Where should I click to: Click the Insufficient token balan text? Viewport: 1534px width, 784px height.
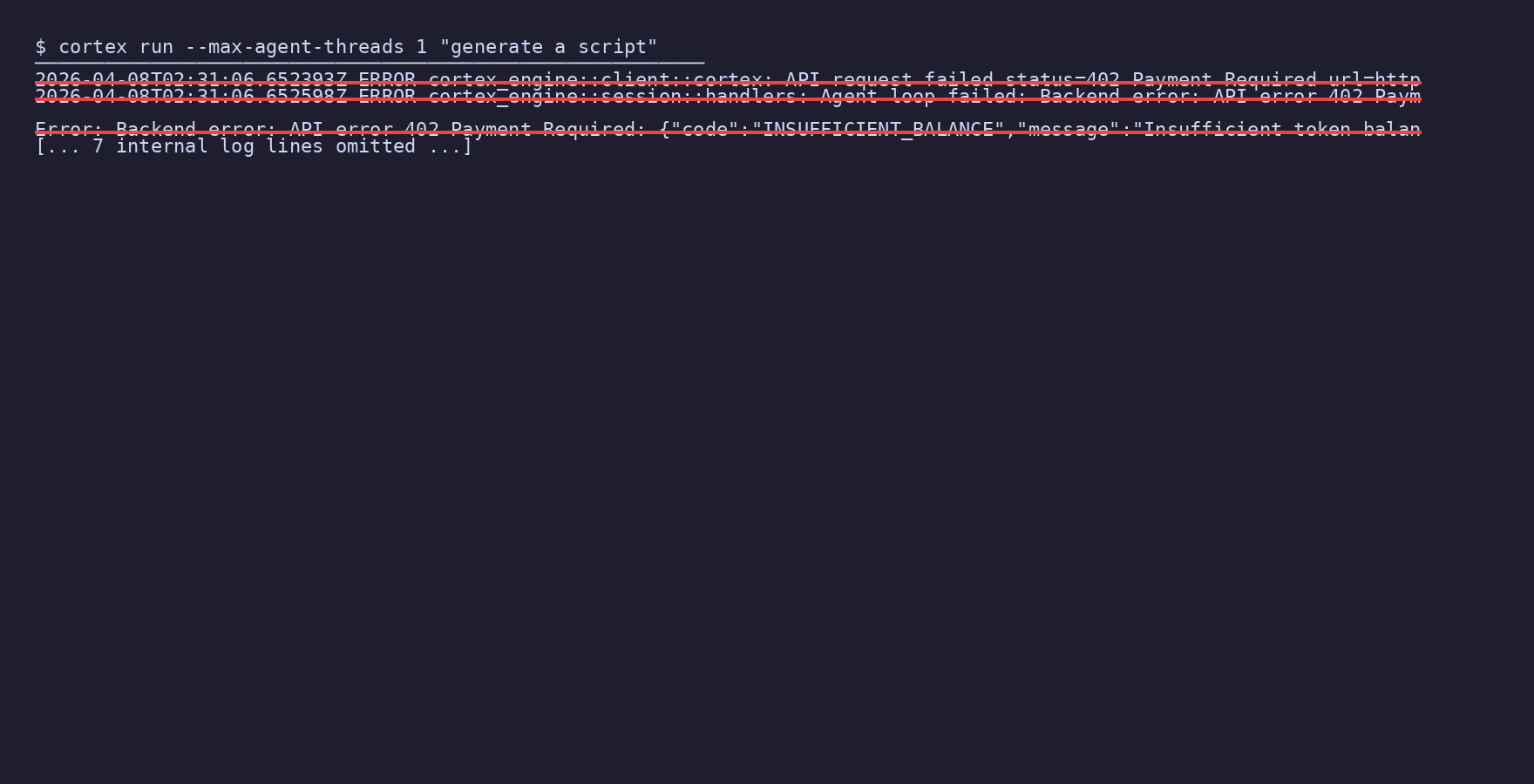tap(1282, 129)
